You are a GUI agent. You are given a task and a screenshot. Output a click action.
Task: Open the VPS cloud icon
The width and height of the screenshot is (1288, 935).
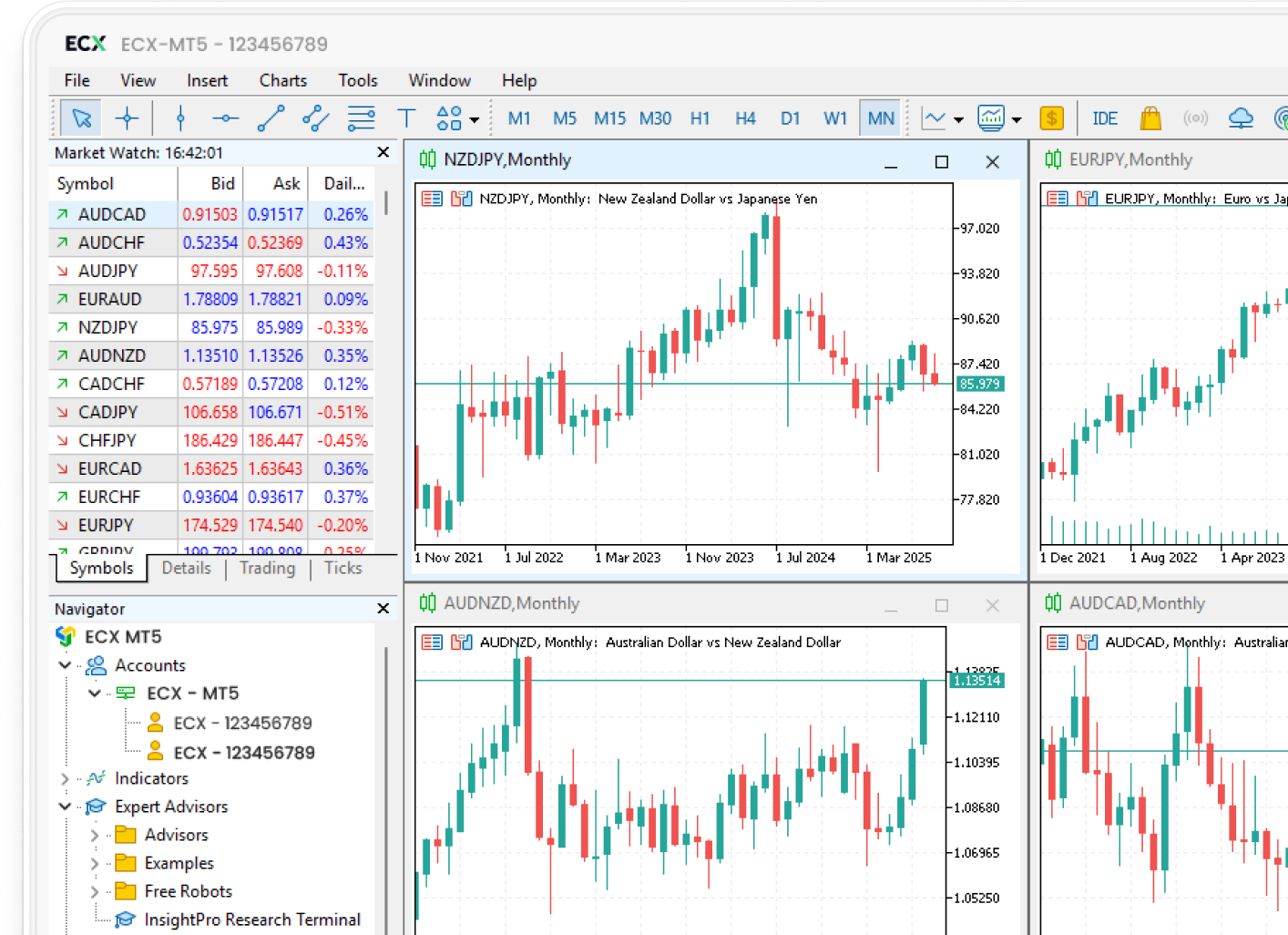[x=1241, y=118]
